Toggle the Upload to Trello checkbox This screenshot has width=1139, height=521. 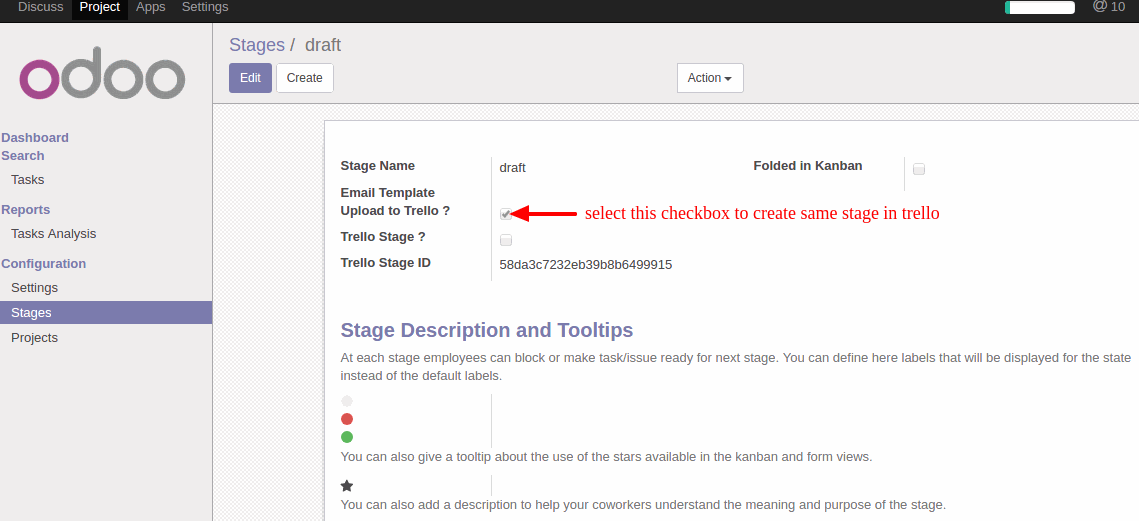tap(506, 214)
